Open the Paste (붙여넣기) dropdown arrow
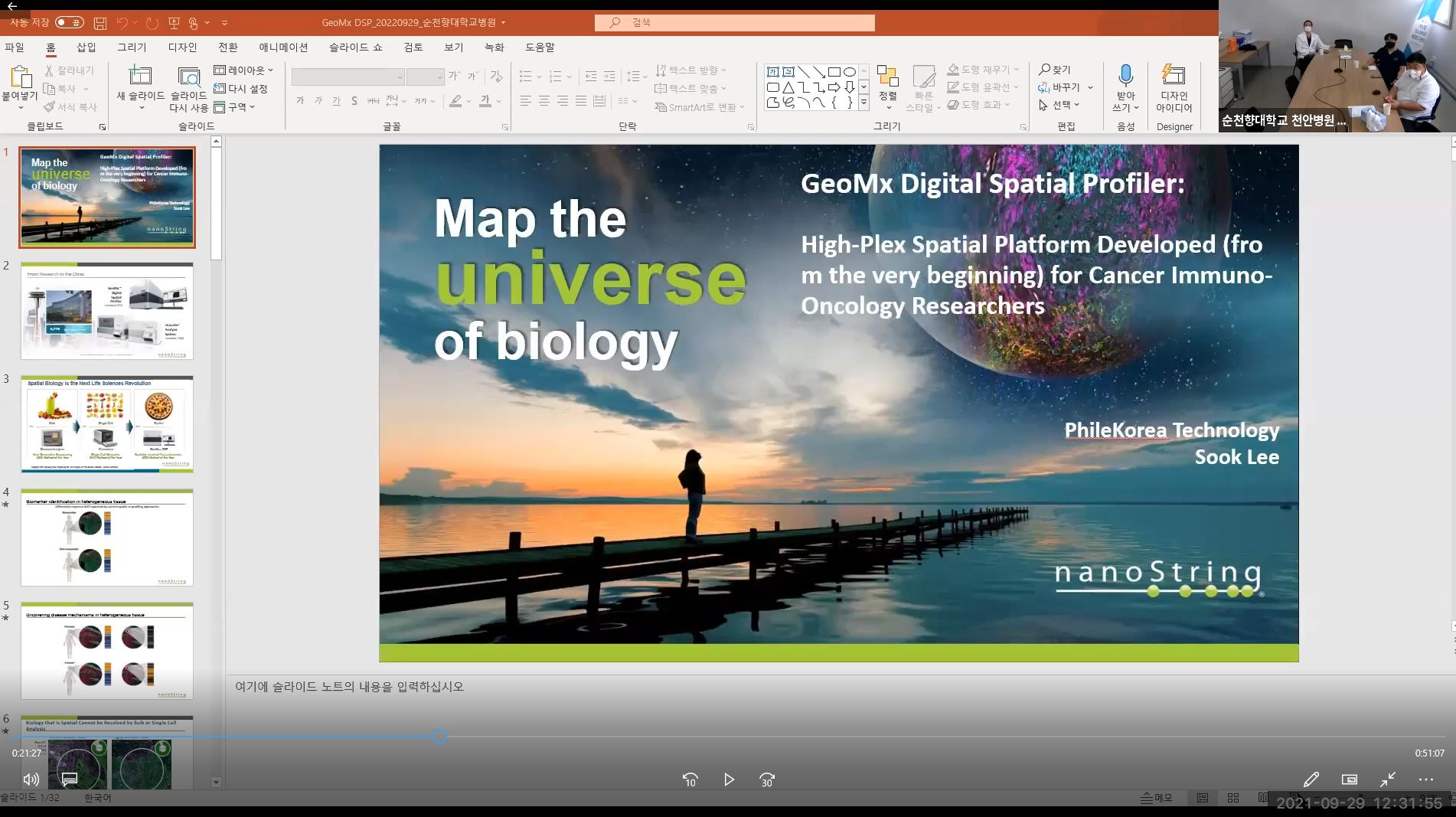The height and width of the screenshot is (817, 1456). (x=21, y=108)
